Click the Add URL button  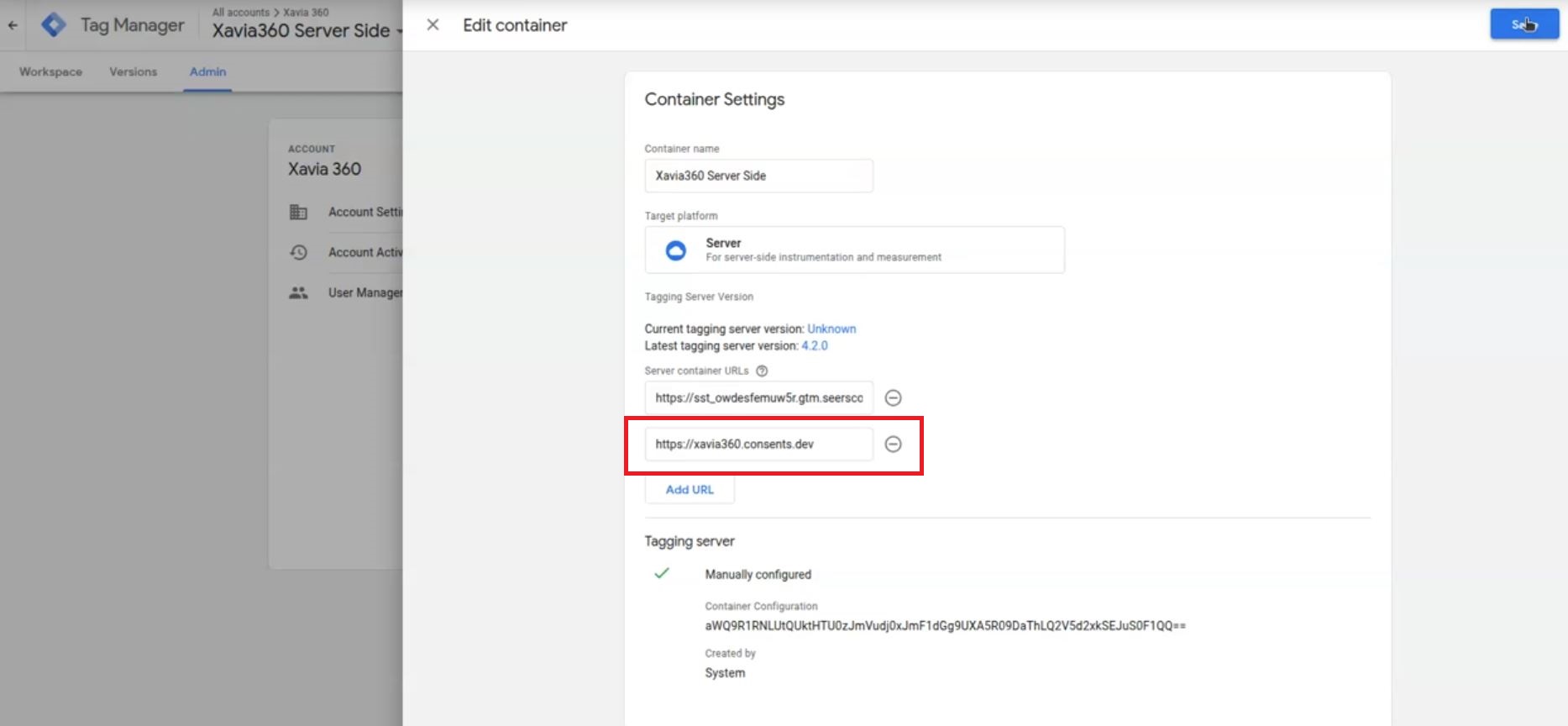click(x=690, y=489)
